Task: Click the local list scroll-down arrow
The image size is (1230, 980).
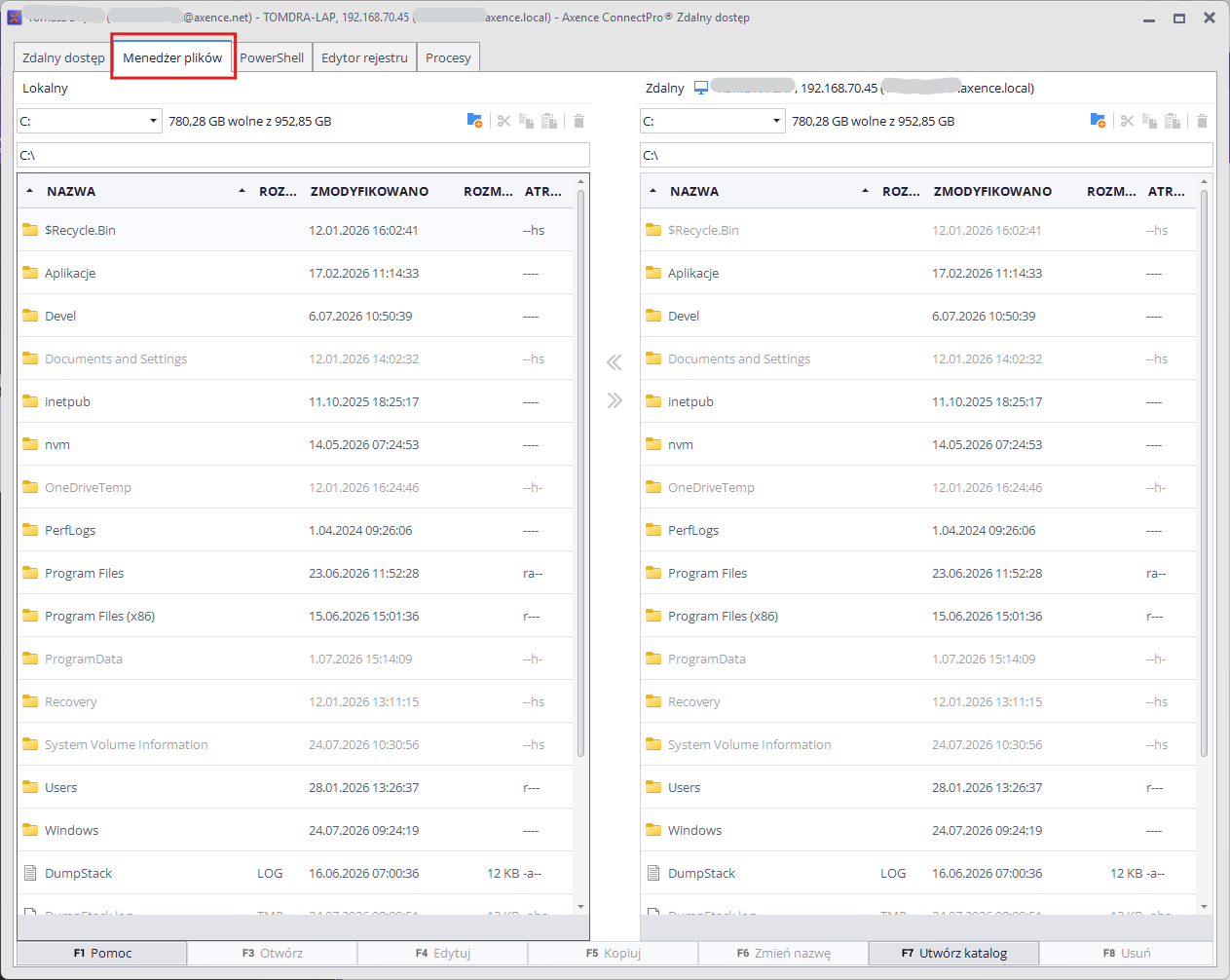Action: (x=581, y=907)
